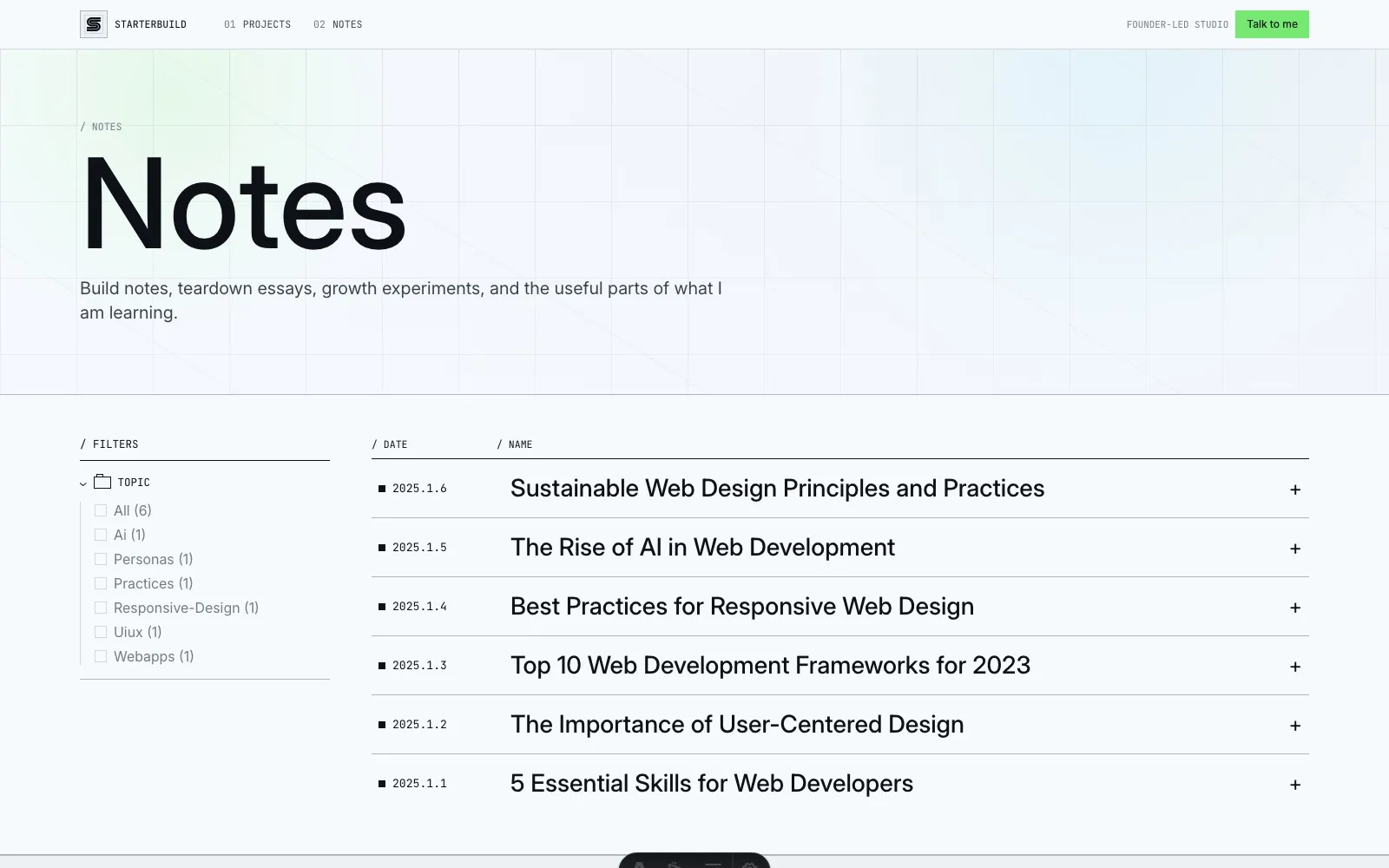Viewport: 1389px width, 868px height.
Task: Open The Importance of User-Centered Design
Action: pyautogui.click(x=737, y=724)
